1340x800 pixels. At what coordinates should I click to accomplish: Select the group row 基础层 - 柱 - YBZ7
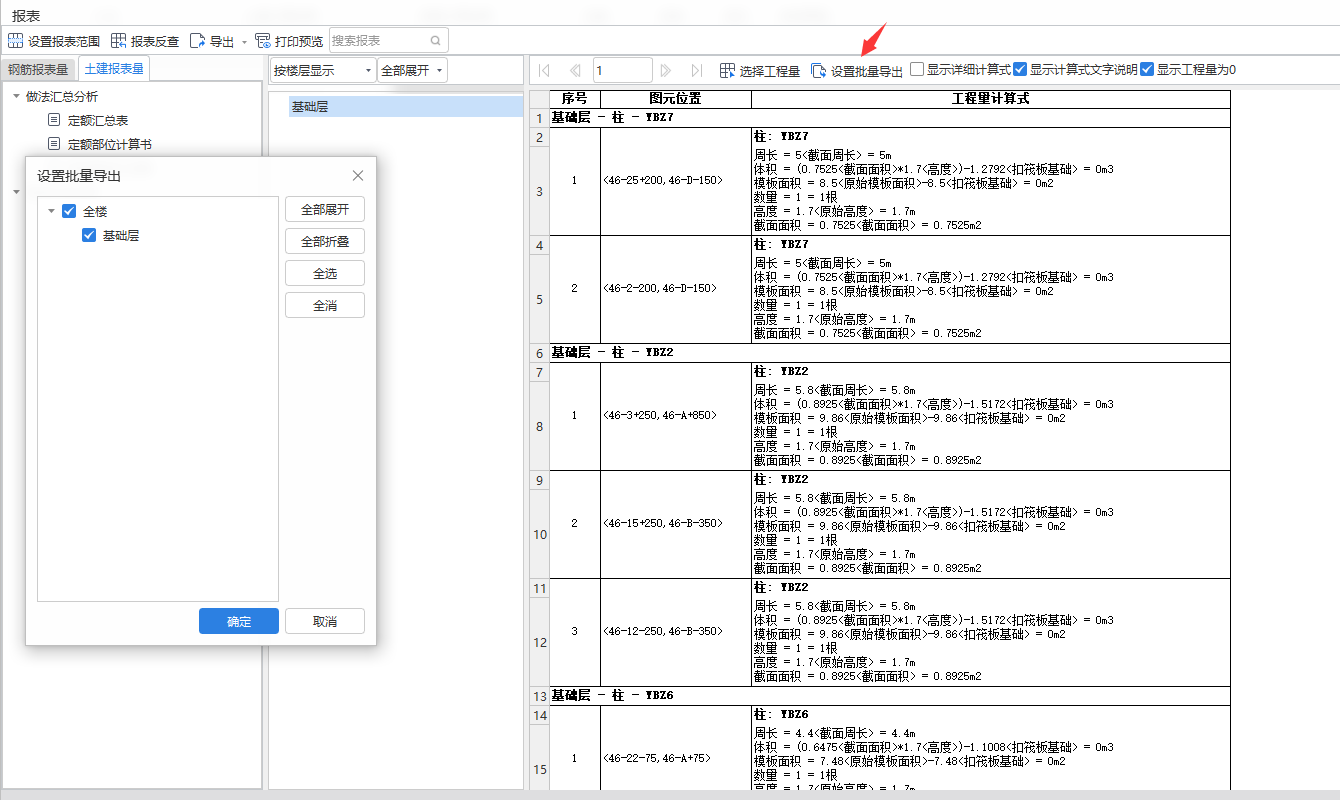[x=889, y=118]
